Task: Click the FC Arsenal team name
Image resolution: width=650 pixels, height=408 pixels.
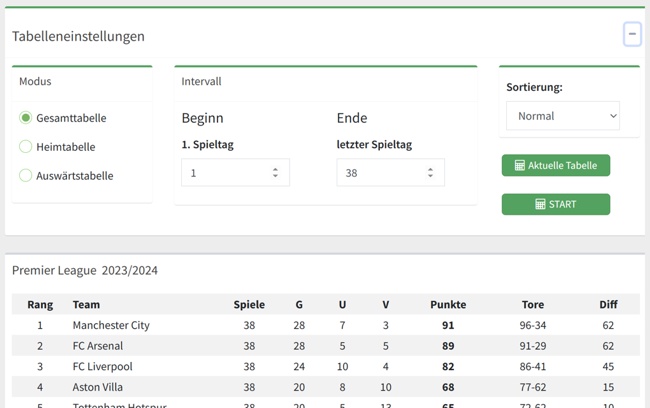Action: pos(98,346)
